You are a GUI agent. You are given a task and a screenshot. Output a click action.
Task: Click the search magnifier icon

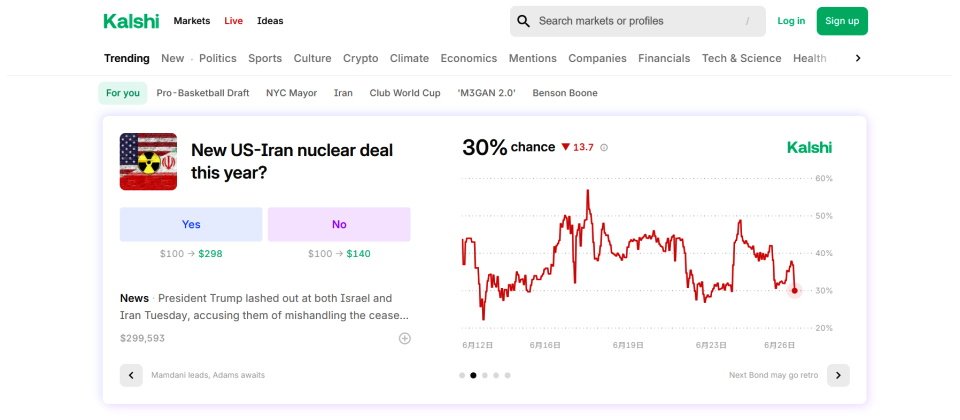(x=523, y=21)
